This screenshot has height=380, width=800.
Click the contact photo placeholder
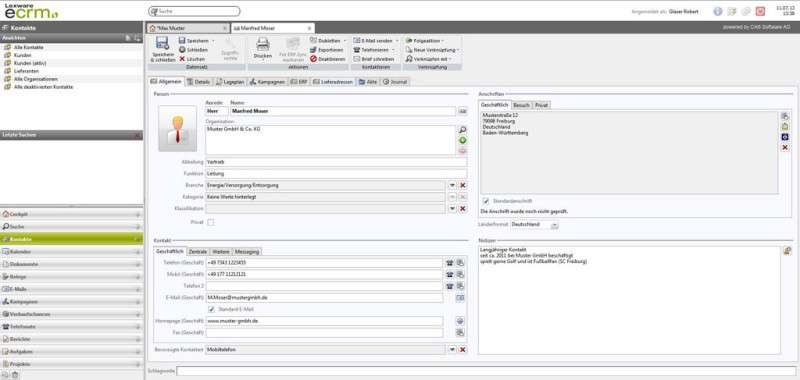[x=178, y=129]
